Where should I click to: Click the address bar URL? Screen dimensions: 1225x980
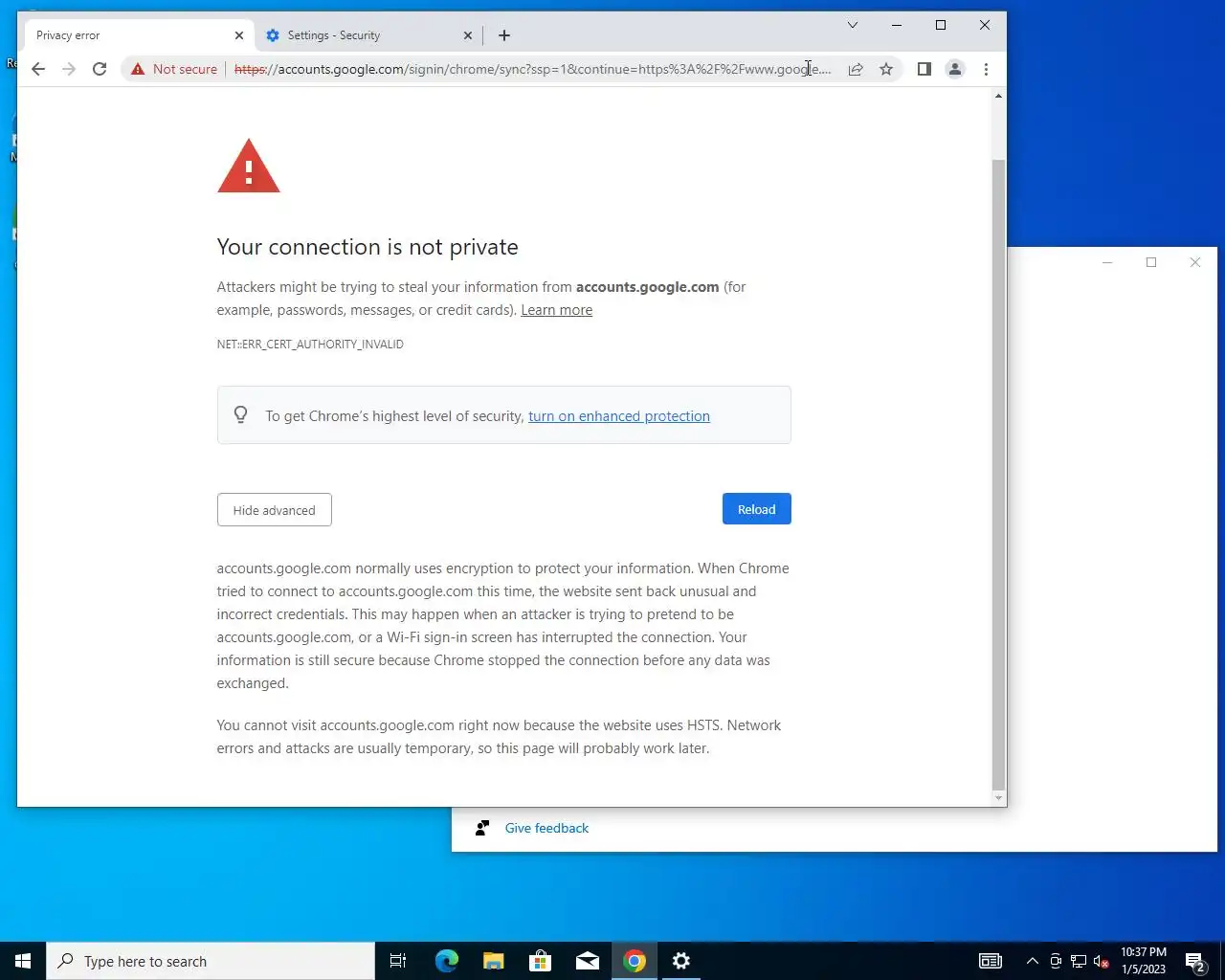pyautogui.click(x=532, y=69)
